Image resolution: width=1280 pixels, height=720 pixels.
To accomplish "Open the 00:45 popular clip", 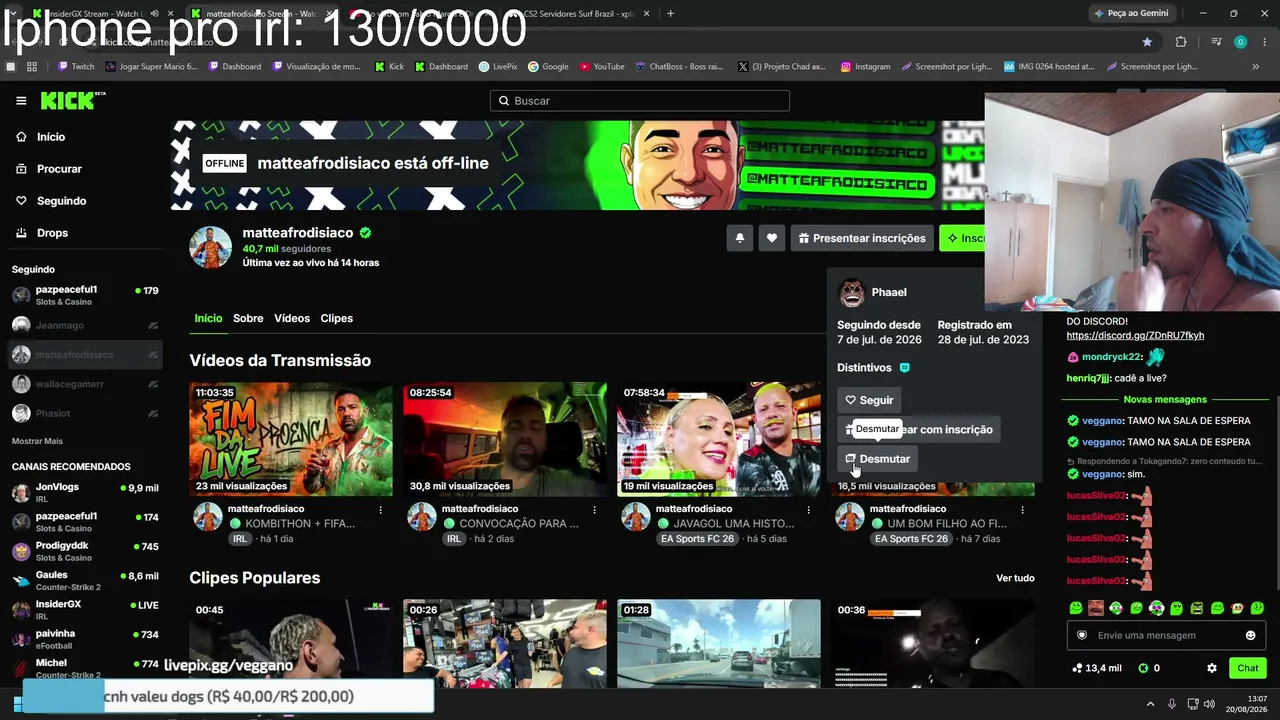I will [291, 644].
